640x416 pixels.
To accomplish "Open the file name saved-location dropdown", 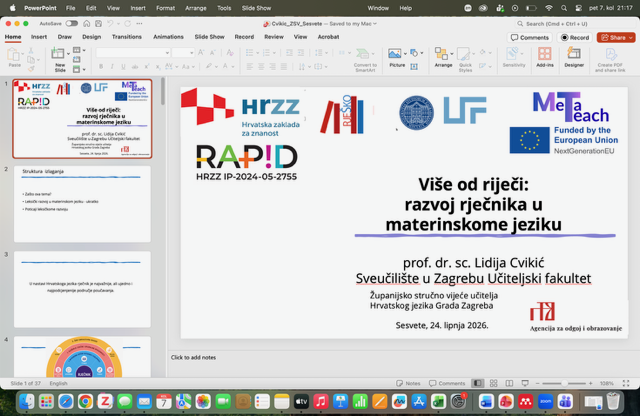I will click(375, 24).
